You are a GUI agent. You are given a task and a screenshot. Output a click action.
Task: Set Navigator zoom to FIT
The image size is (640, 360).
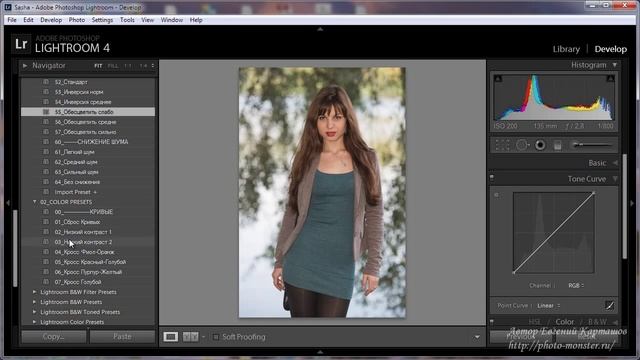coord(98,66)
